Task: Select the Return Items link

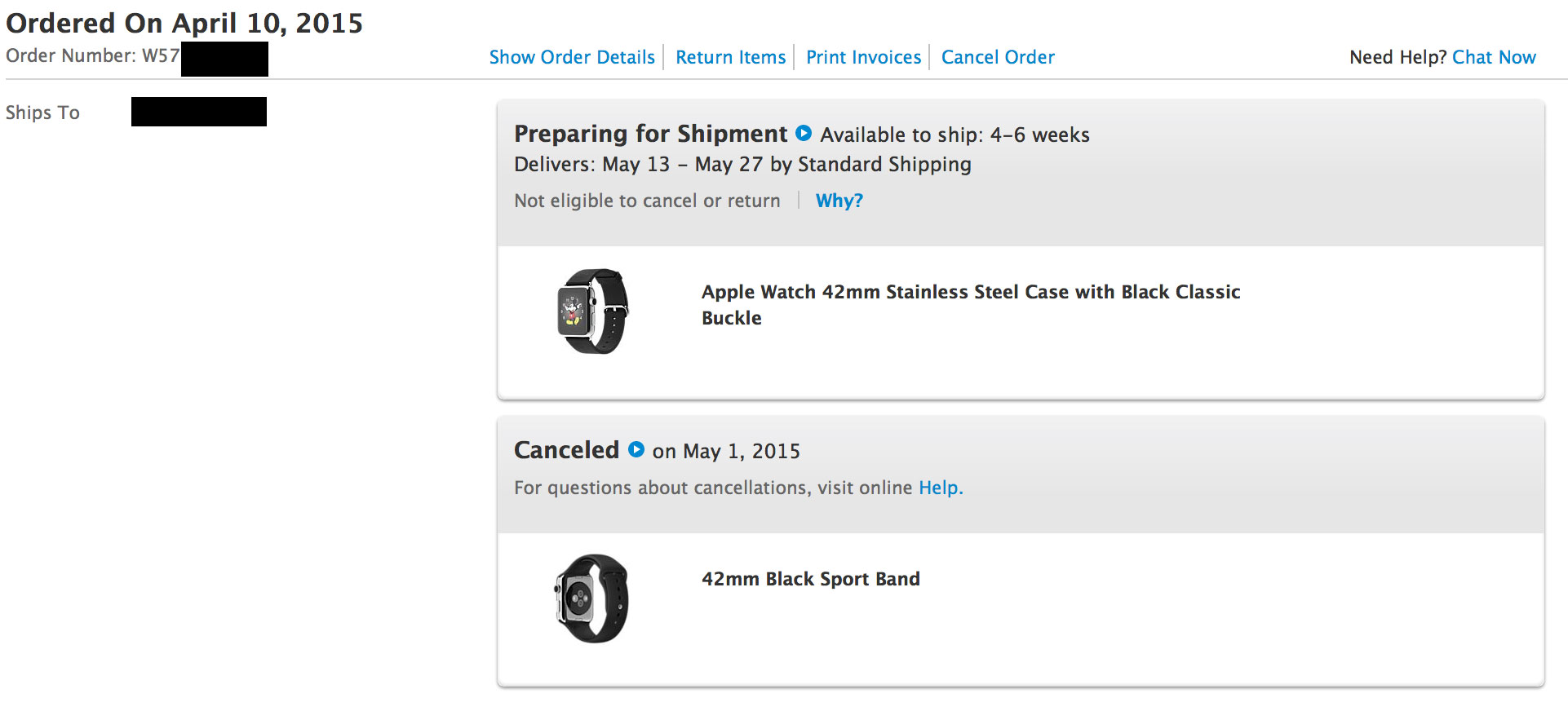Action: [730, 57]
